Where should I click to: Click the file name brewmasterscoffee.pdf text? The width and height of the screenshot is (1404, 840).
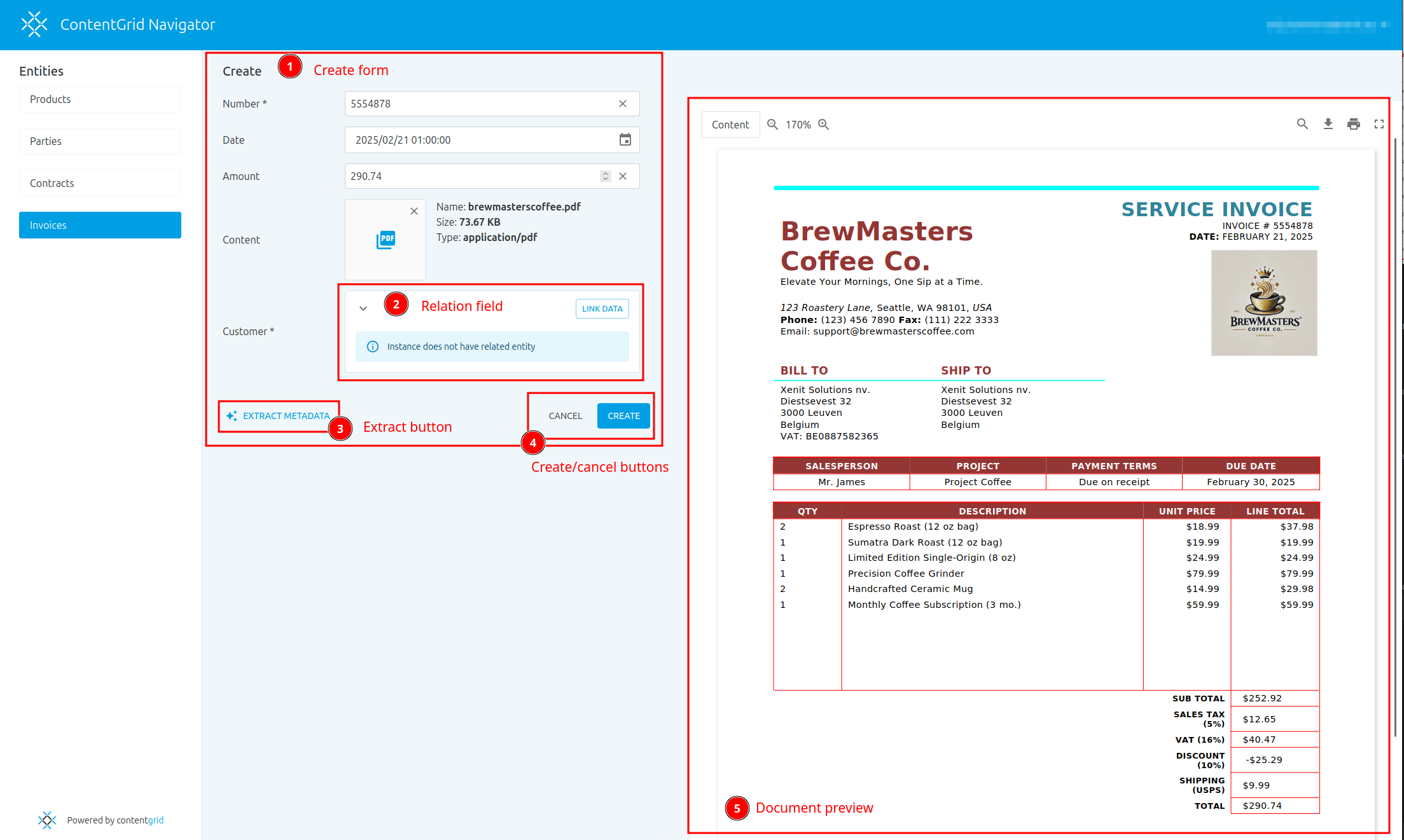coord(524,207)
